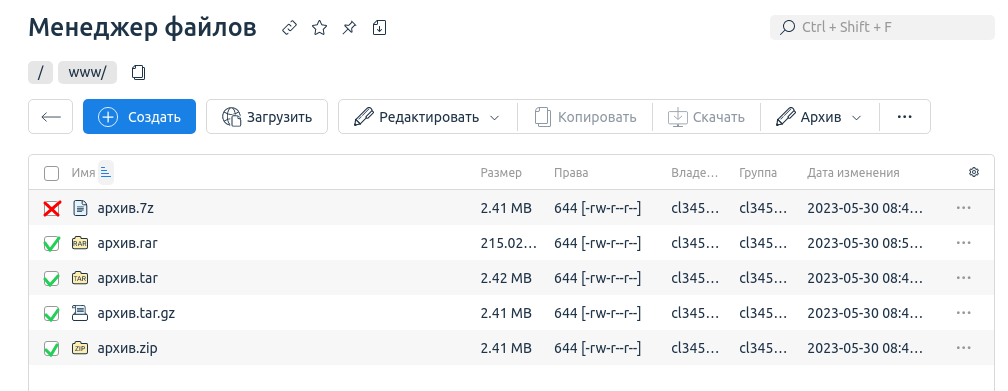Image resolution: width=1008 pixels, height=391 pixels.
Task: Select the file name архив.7z
Action: (x=125, y=208)
